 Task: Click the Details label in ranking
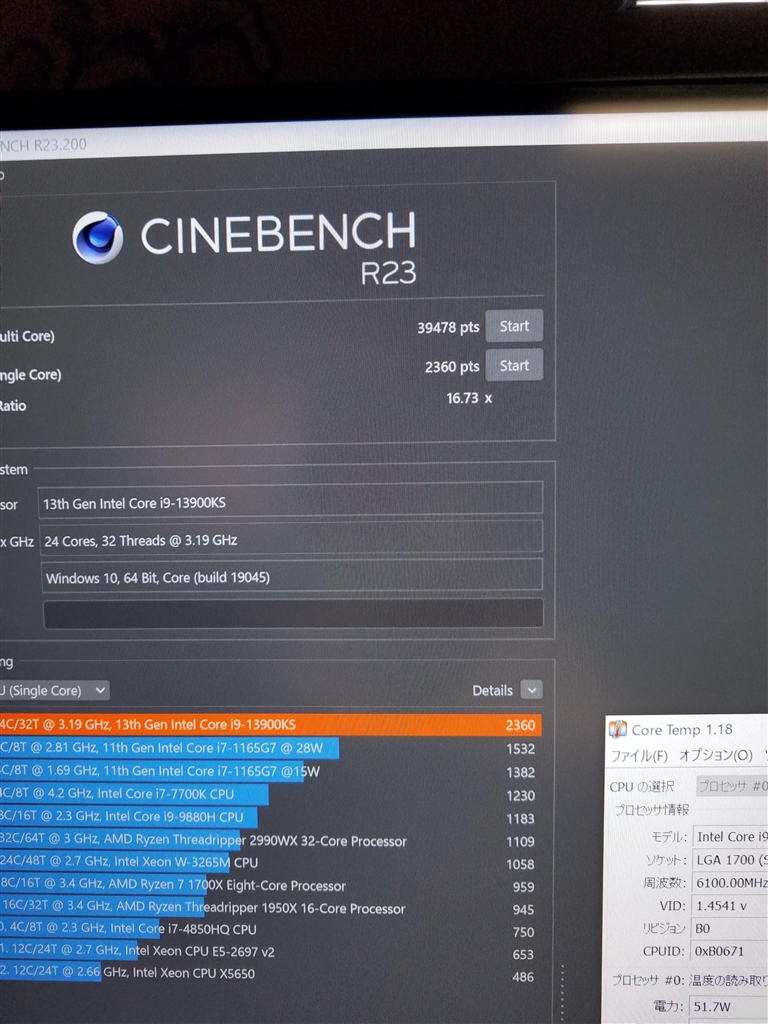492,690
